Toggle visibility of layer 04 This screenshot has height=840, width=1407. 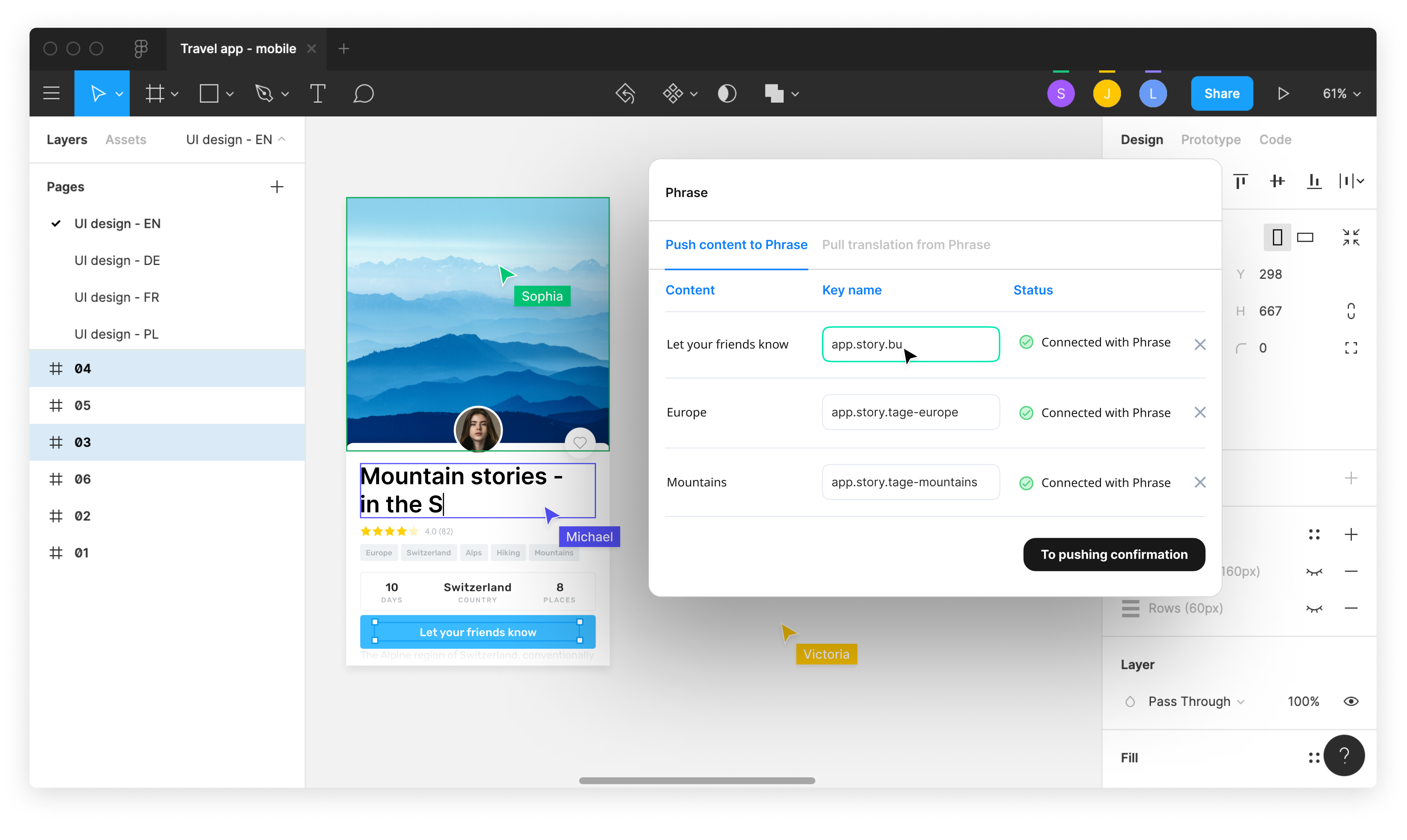[x=283, y=368]
